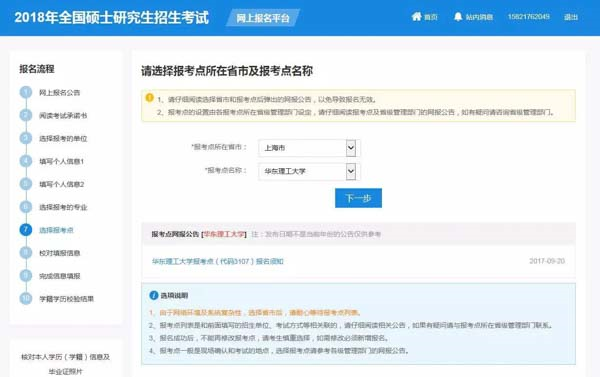The width and height of the screenshot is (600, 377).
Task: Click blue info icon beside 选项说明
Action: (x=153, y=295)
